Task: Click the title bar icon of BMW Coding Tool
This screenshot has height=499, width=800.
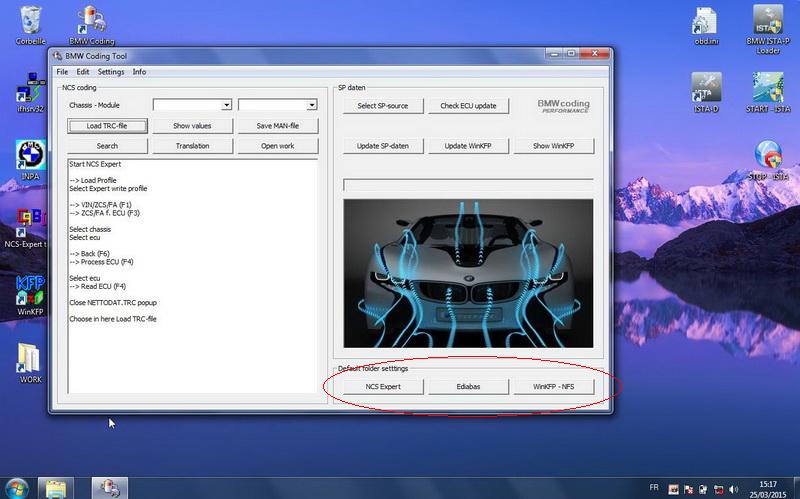Action: (58, 56)
